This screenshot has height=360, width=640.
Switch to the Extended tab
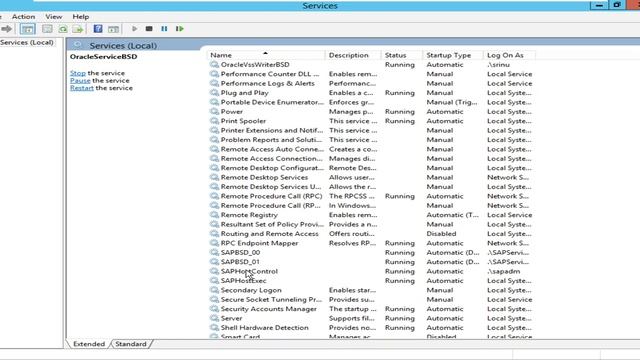89,344
